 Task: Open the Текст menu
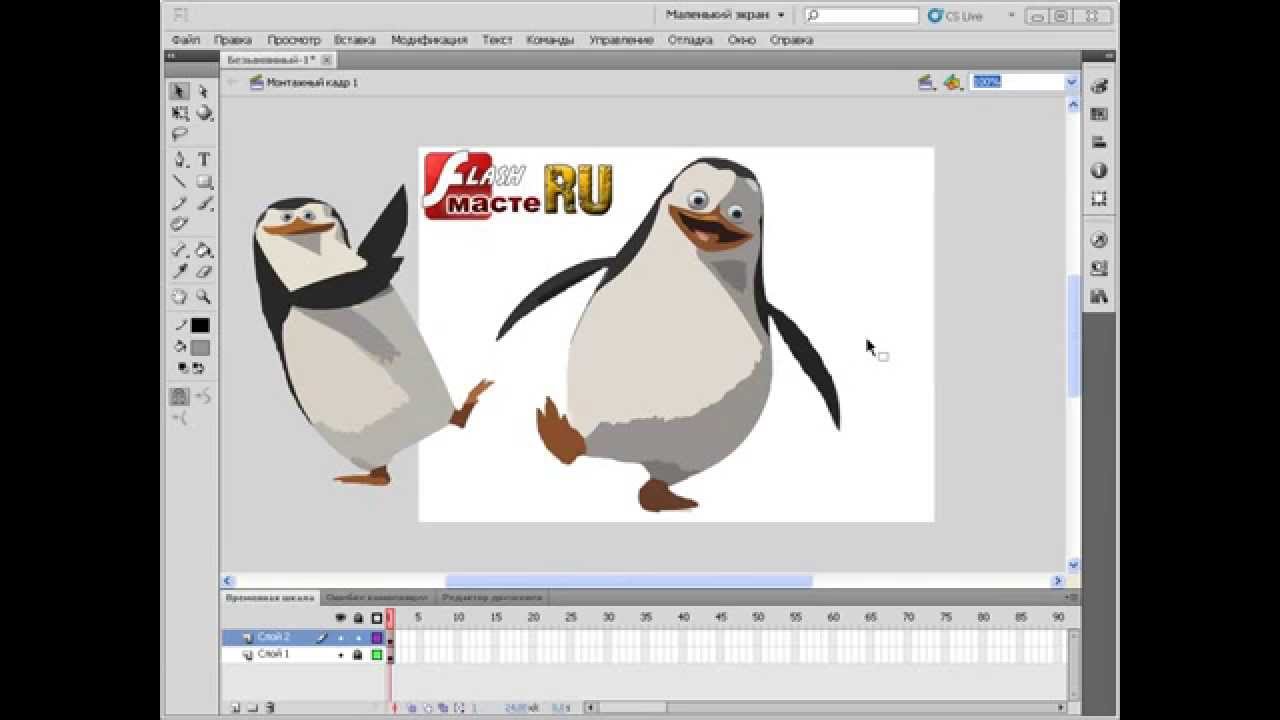pos(497,40)
